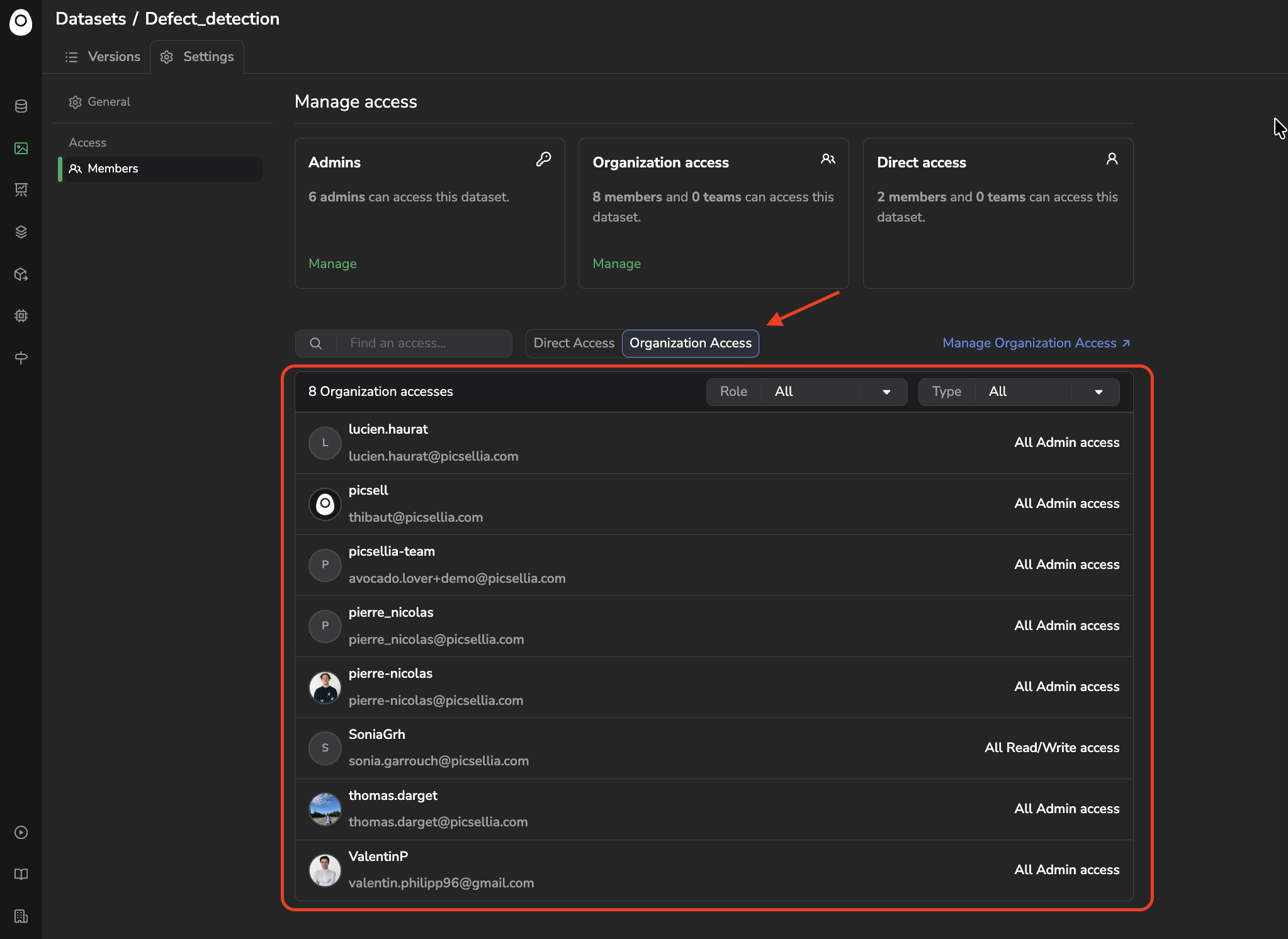
Task: Click Manage link in Admins card
Action: click(332, 264)
